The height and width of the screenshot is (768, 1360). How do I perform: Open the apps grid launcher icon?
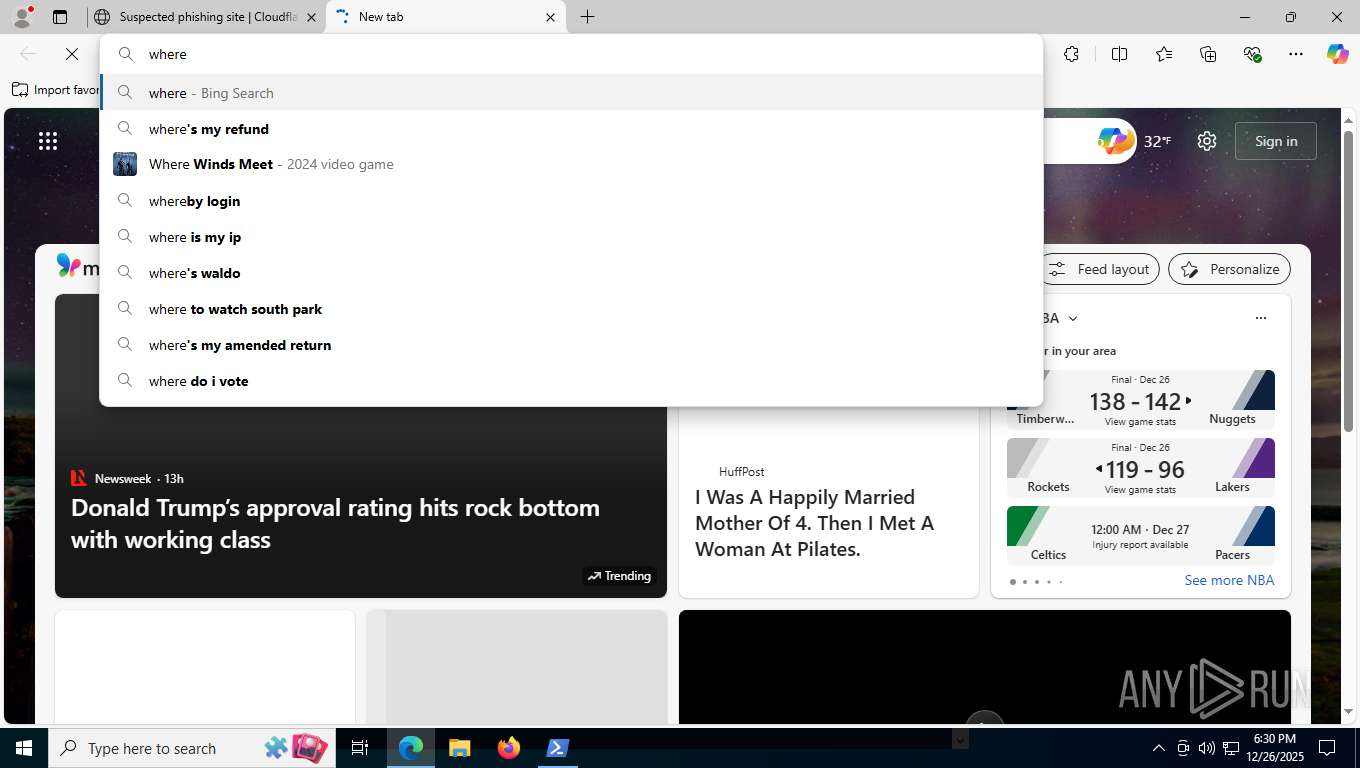48,141
